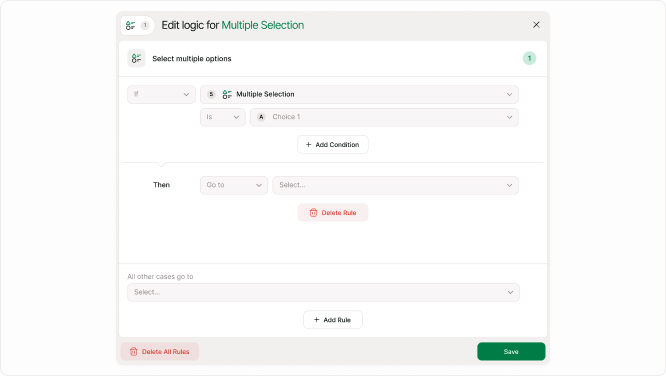Click the green rule count badge
Screen dimensions: 666x376
[529, 58]
